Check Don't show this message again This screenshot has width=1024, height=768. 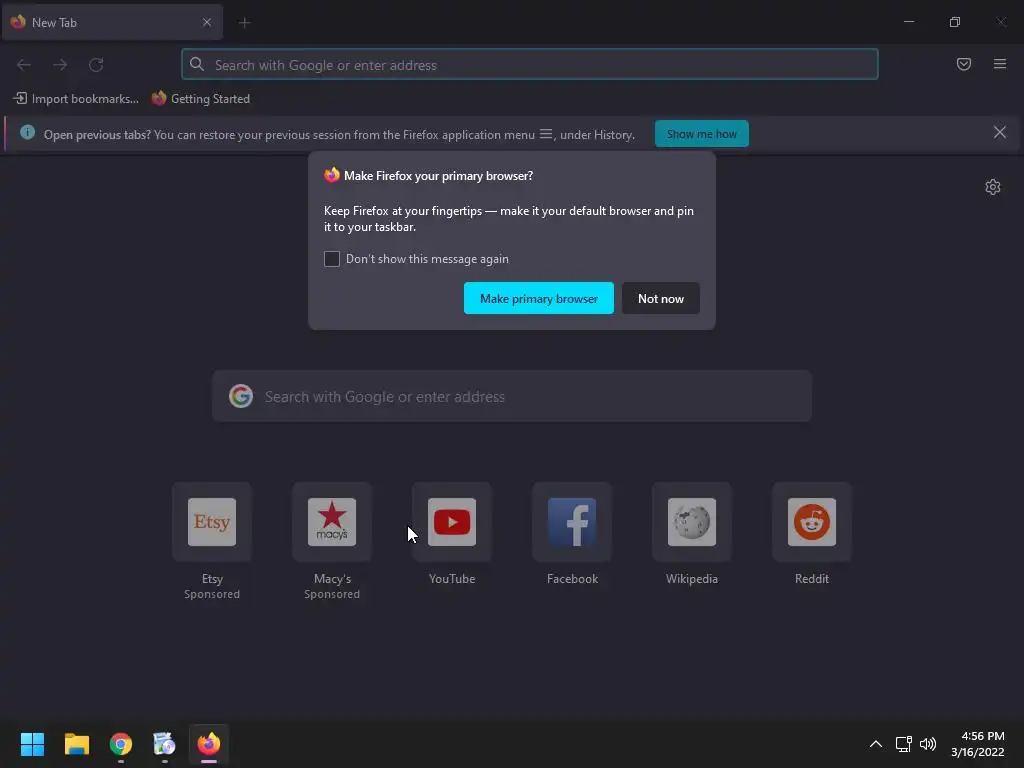pyautogui.click(x=332, y=259)
